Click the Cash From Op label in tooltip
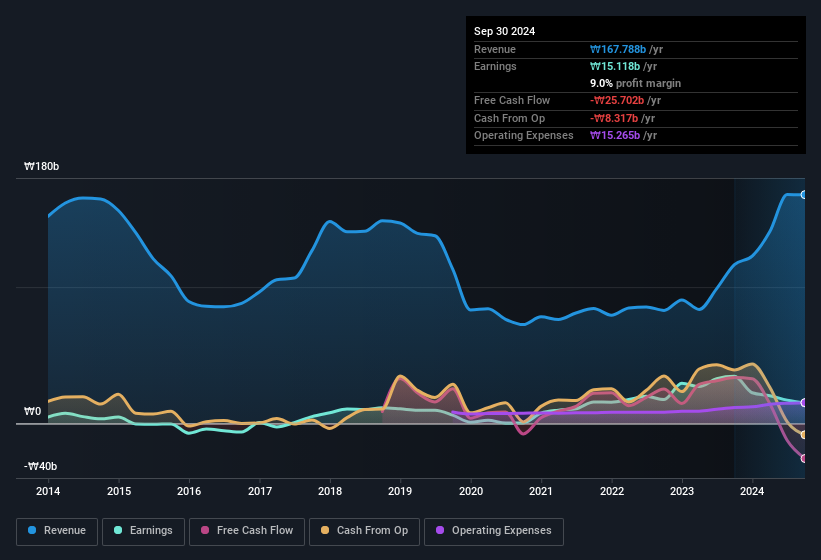This screenshot has width=821, height=560. [509, 118]
